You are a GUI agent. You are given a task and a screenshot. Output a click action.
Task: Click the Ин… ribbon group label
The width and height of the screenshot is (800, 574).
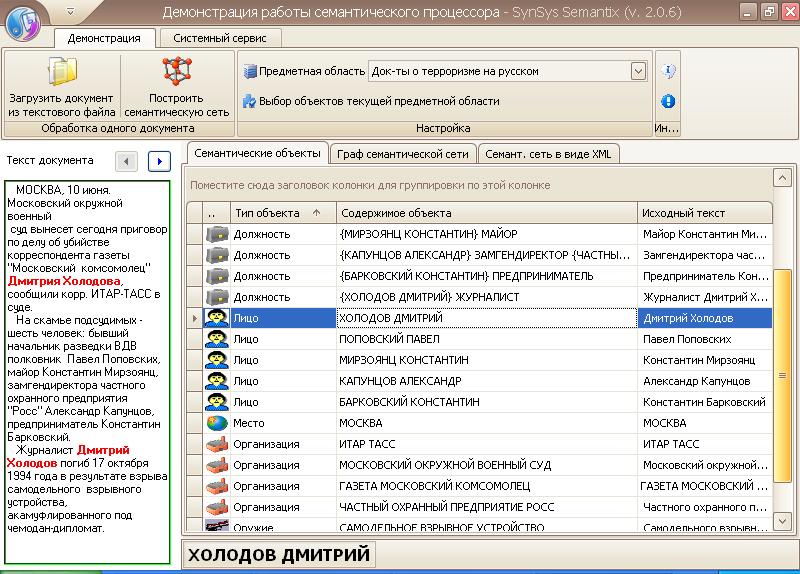tap(667, 129)
